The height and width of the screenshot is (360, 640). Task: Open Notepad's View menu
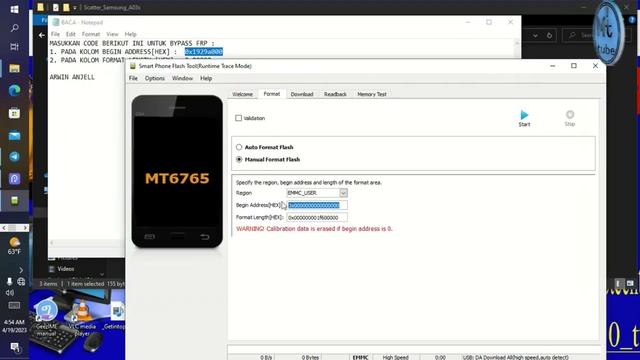tap(112, 34)
